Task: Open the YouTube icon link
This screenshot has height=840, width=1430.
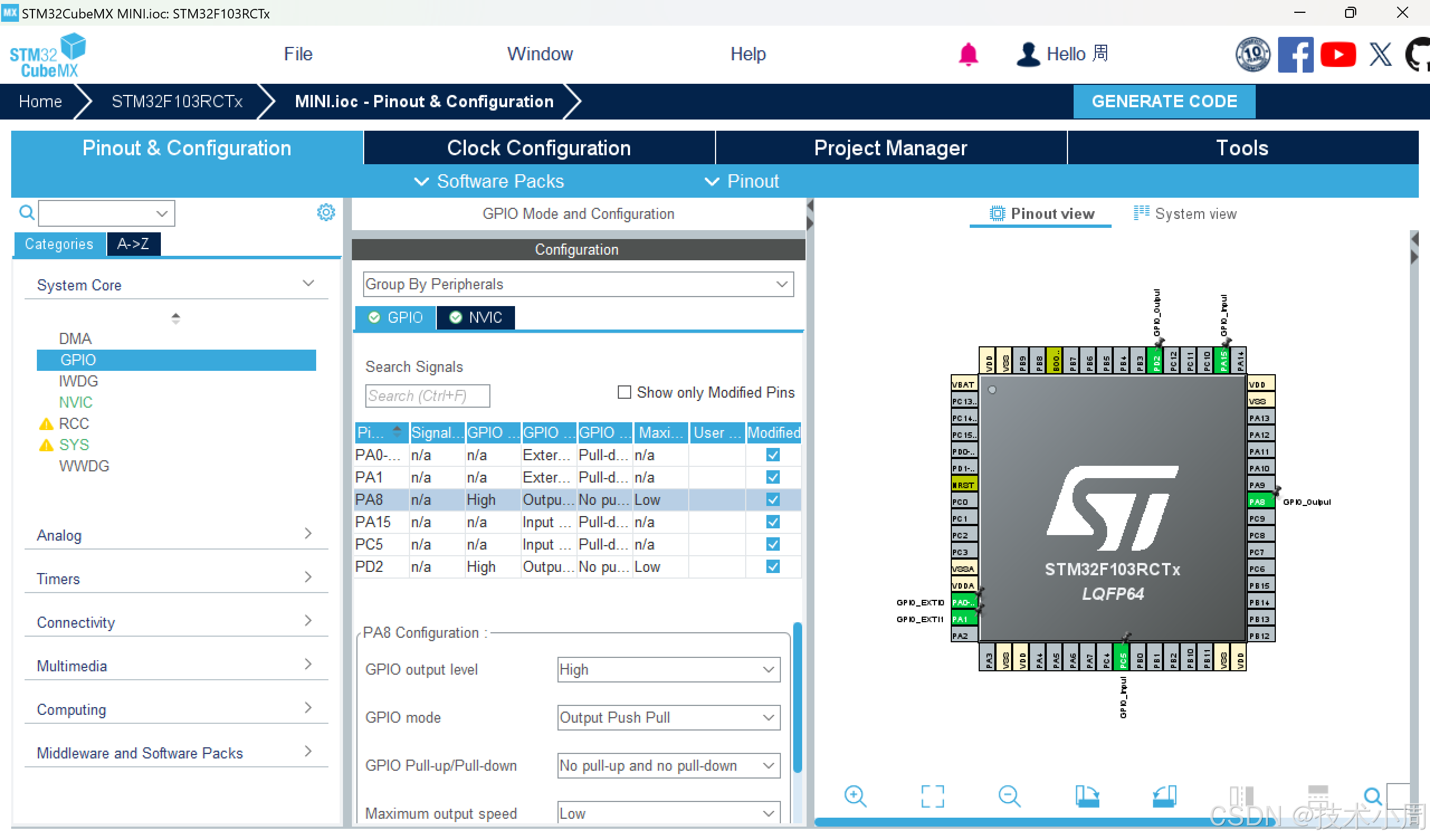Action: [x=1337, y=55]
